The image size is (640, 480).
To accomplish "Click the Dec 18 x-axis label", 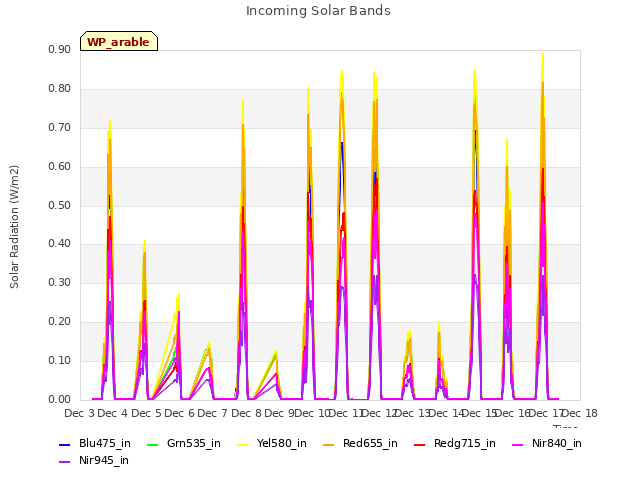I will pyautogui.click(x=580, y=413).
